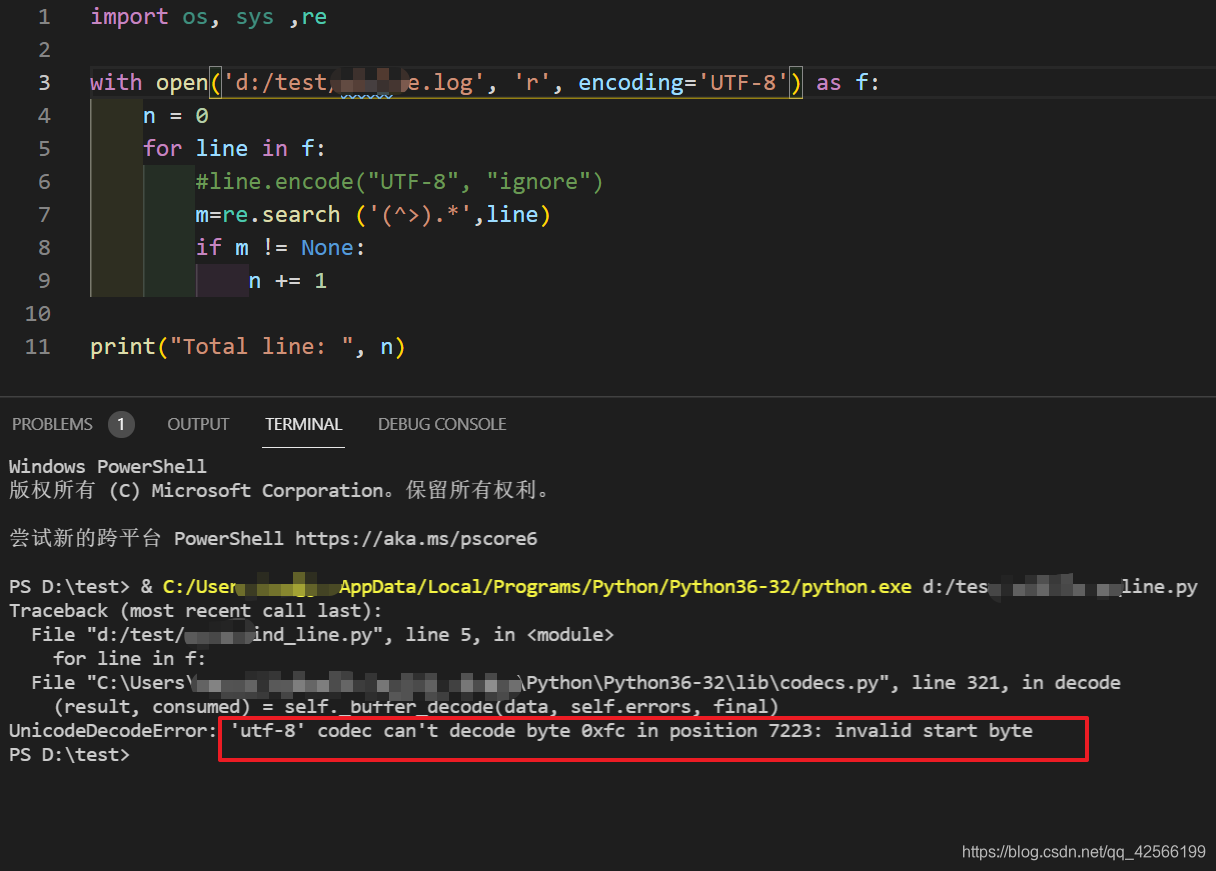Screen dimensions: 1216x871
Task: Click the codecs.py line 321 traceback entry
Action: click(575, 683)
